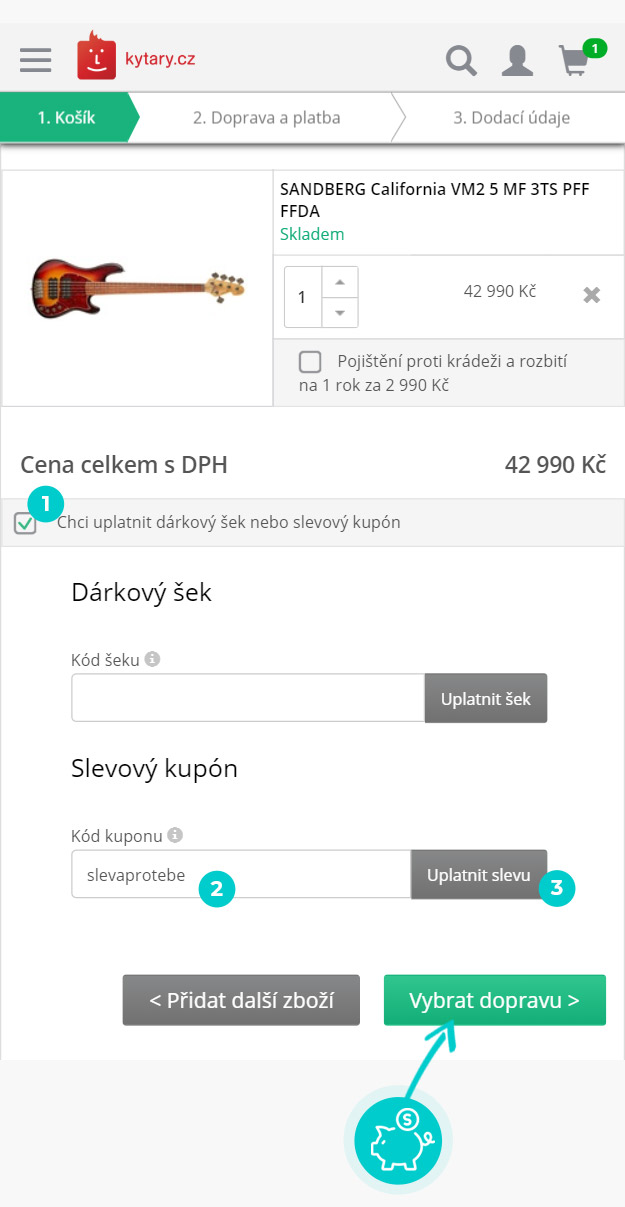This screenshot has height=1207, width=625.
Task: Go to Doprava a platba step
Action: 267,118
